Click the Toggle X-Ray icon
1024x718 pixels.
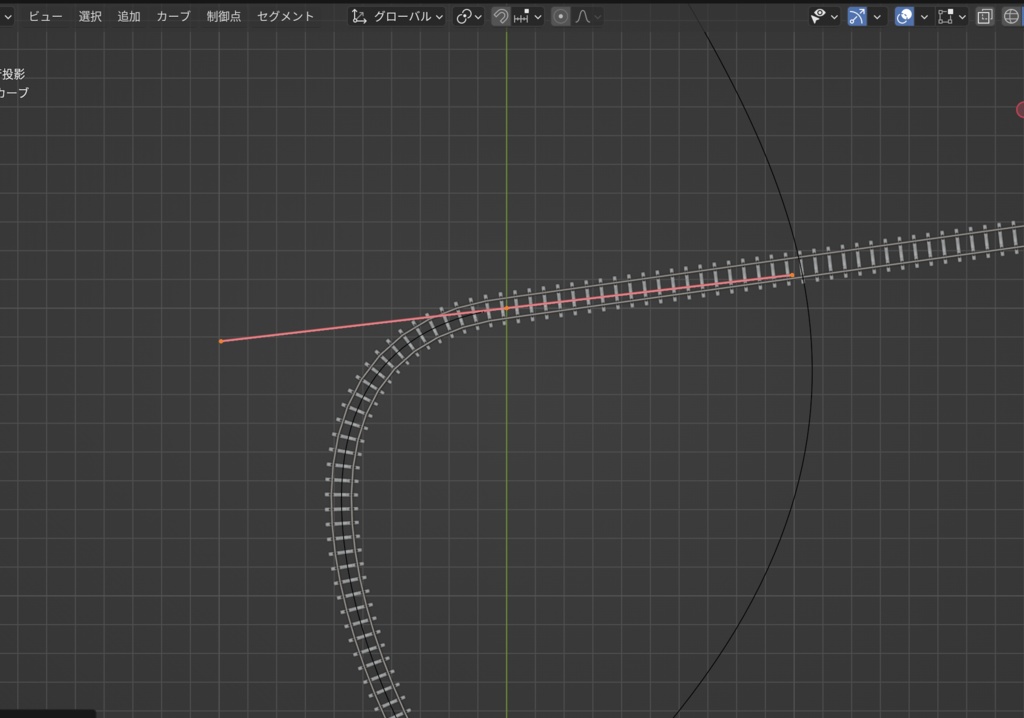coord(984,16)
